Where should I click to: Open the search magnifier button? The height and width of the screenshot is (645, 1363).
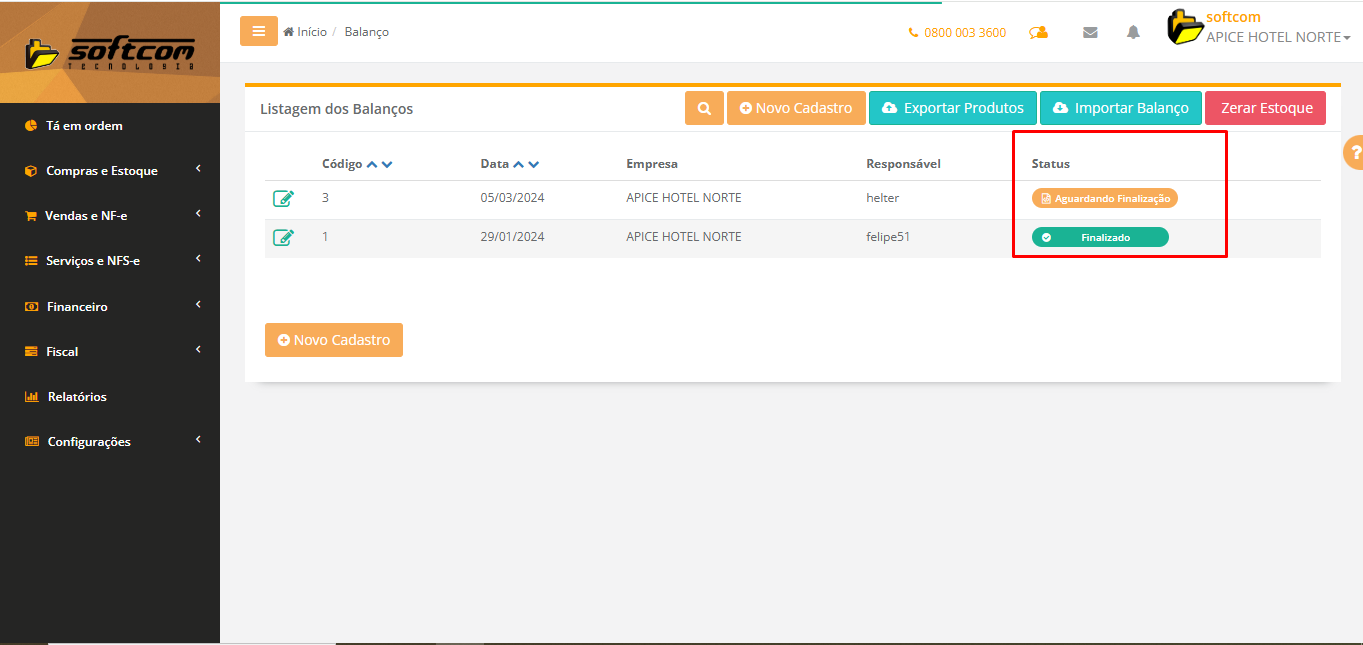click(x=704, y=108)
